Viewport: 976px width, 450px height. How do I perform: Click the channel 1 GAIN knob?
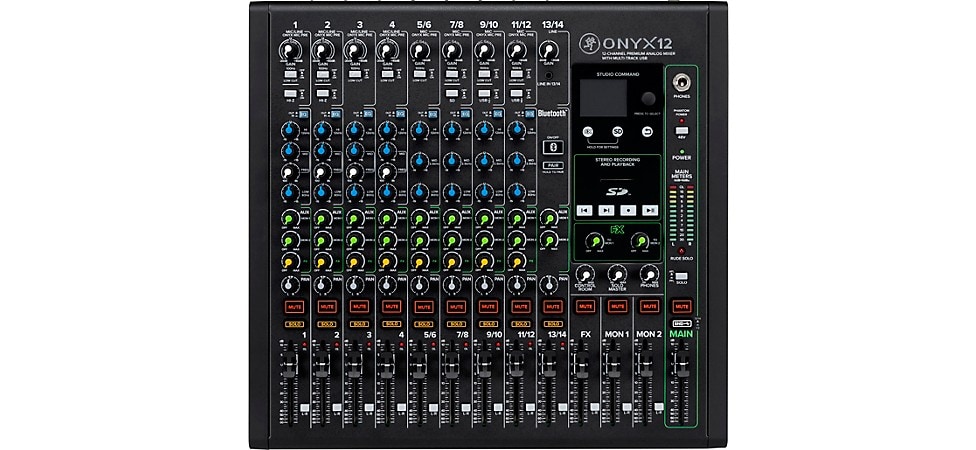tap(289, 50)
